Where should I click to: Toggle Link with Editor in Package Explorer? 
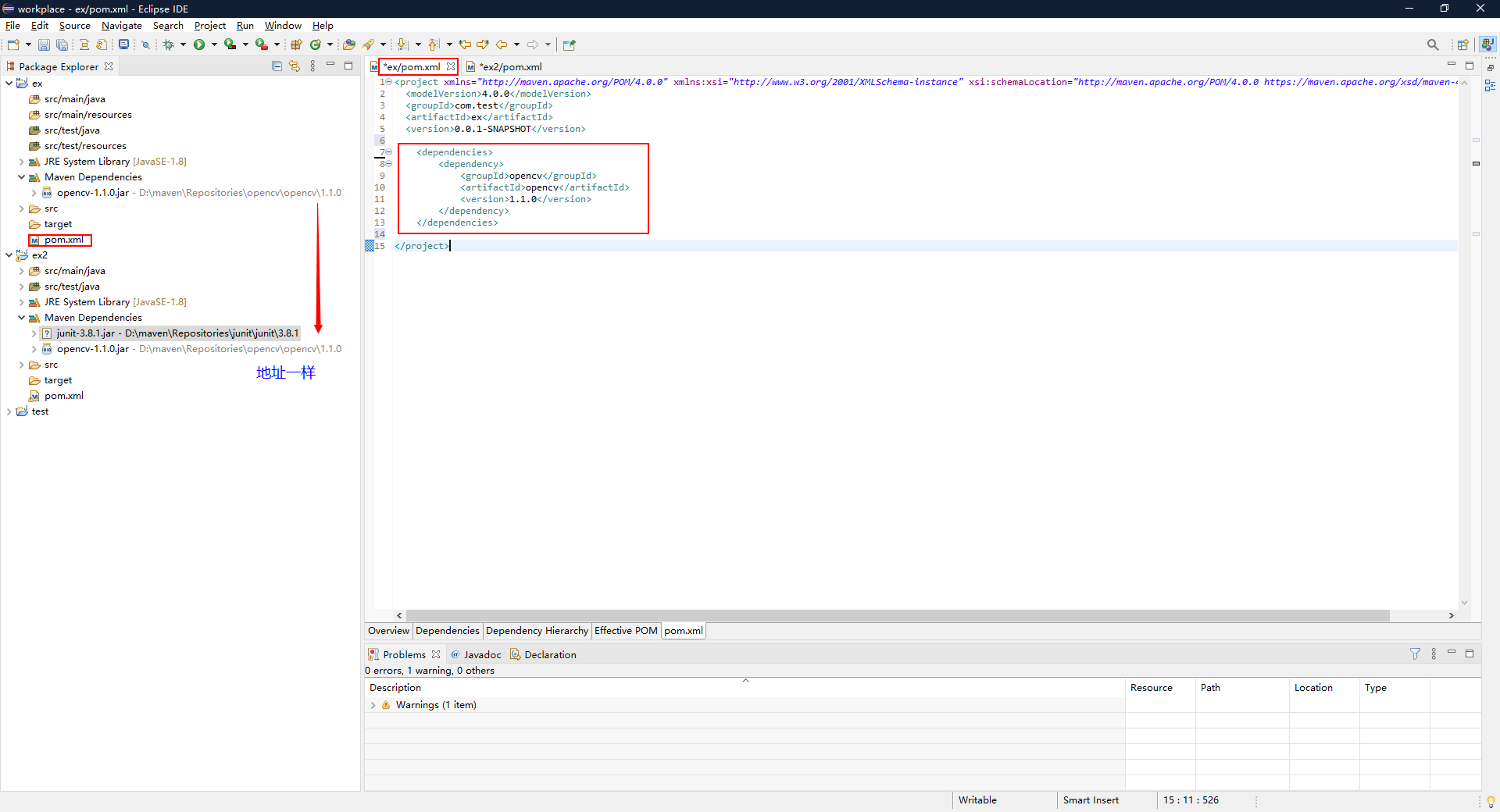pyautogui.click(x=295, y=66)
